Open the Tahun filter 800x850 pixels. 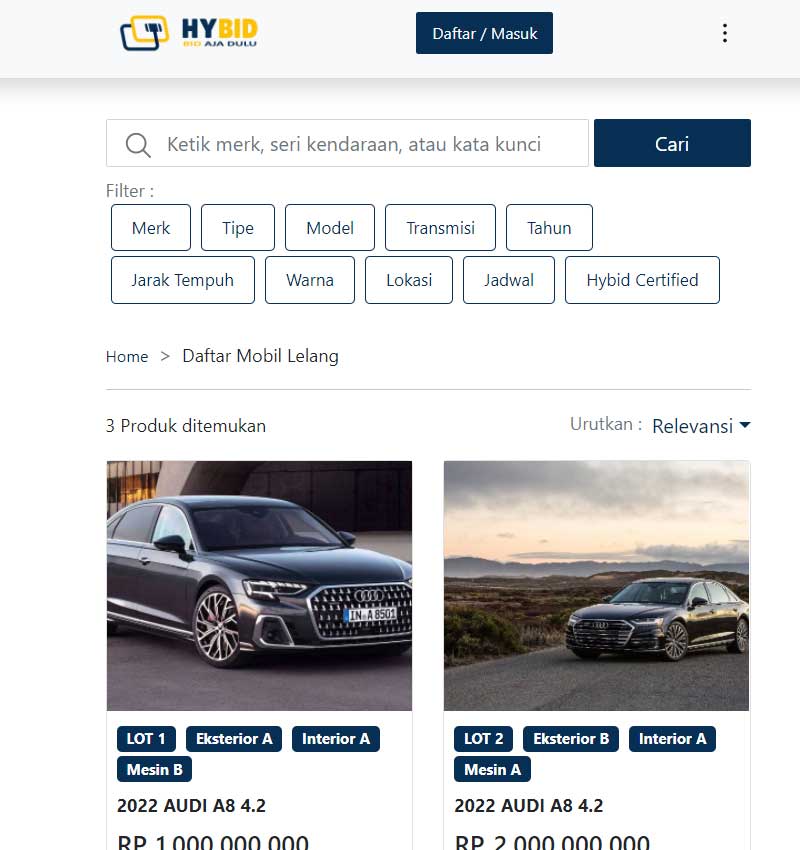pos(549,228)
